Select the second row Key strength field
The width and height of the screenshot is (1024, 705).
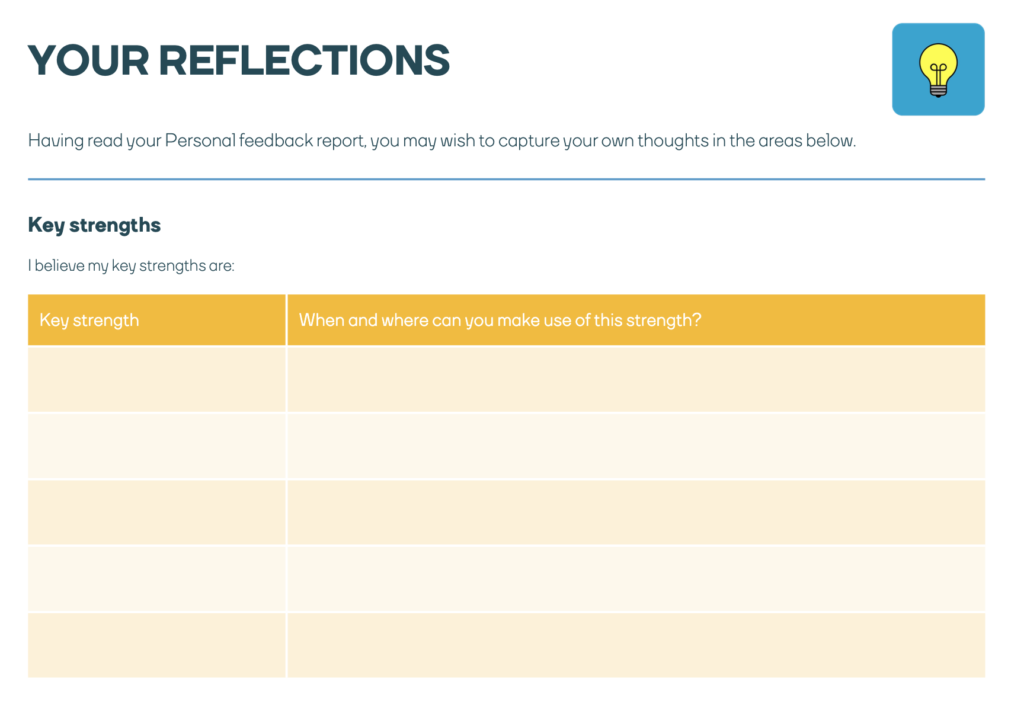tap(156, 446)
